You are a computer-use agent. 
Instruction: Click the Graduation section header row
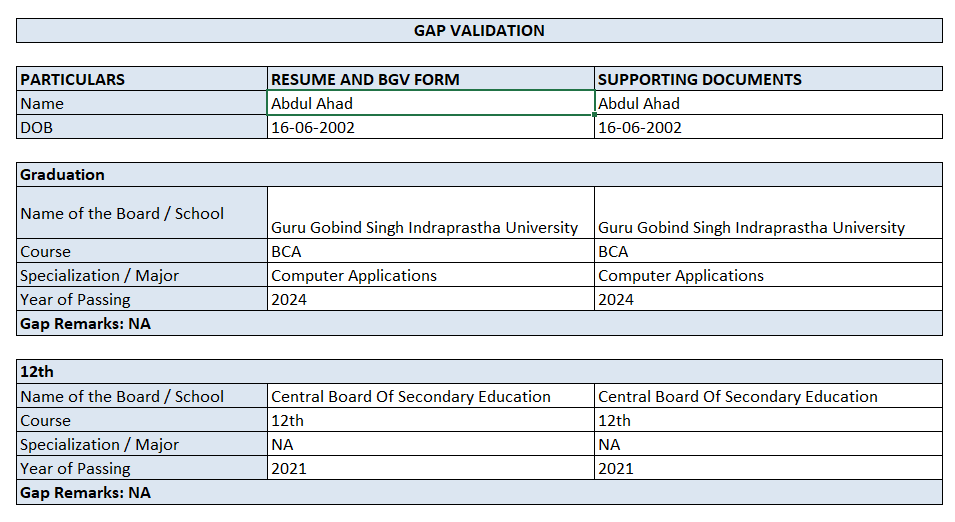pos(479,175)
